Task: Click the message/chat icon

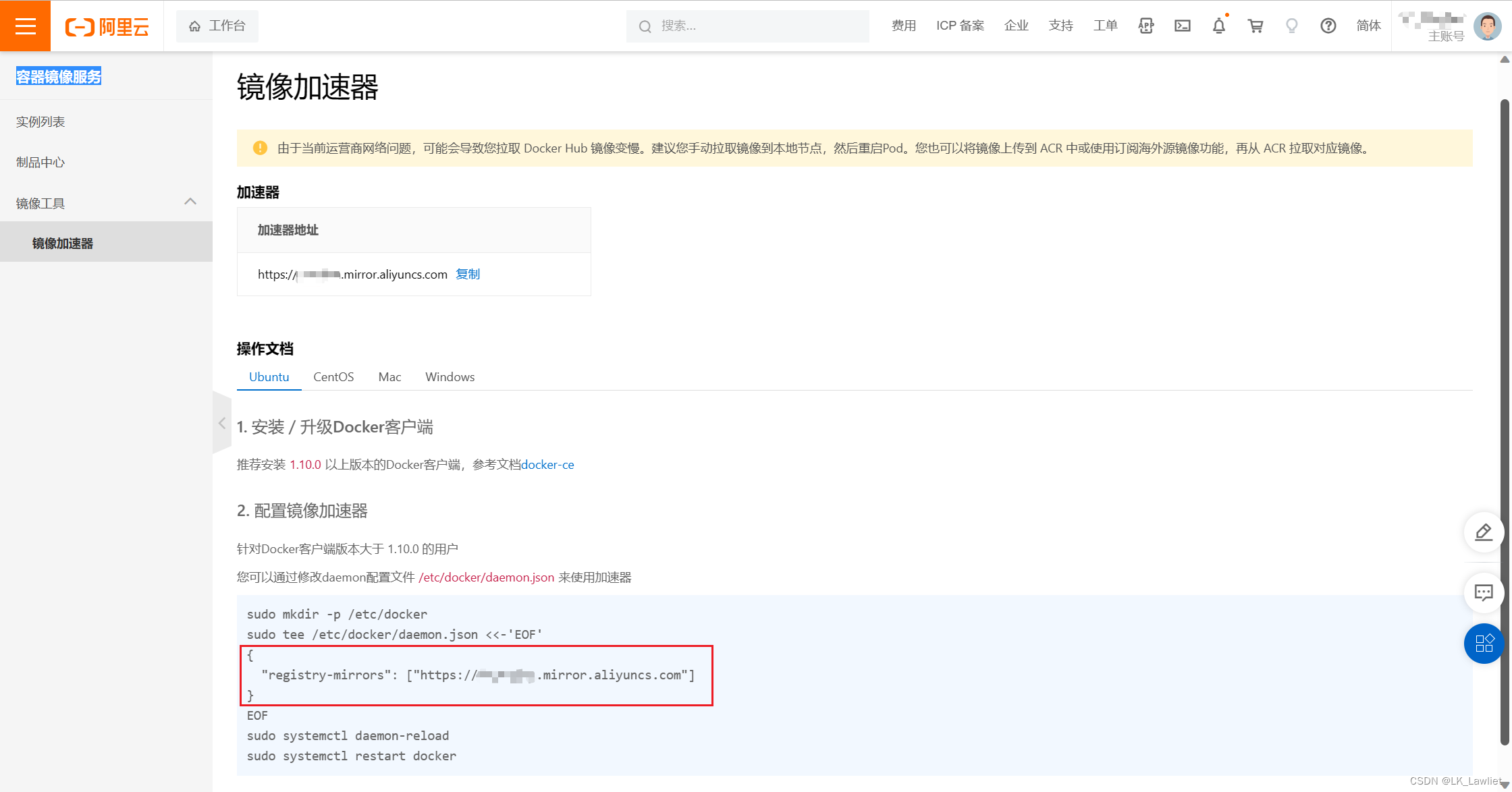Action: [1485, 592]
